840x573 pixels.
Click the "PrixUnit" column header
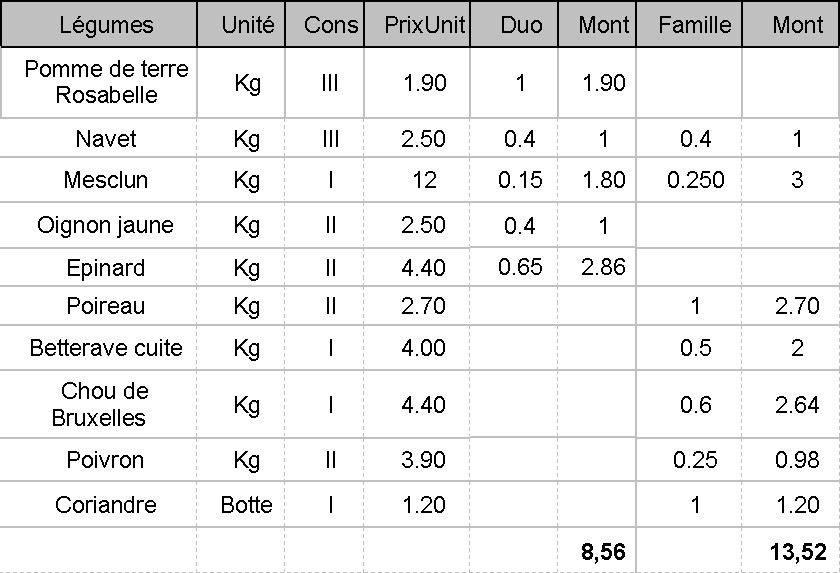[425, 25]
